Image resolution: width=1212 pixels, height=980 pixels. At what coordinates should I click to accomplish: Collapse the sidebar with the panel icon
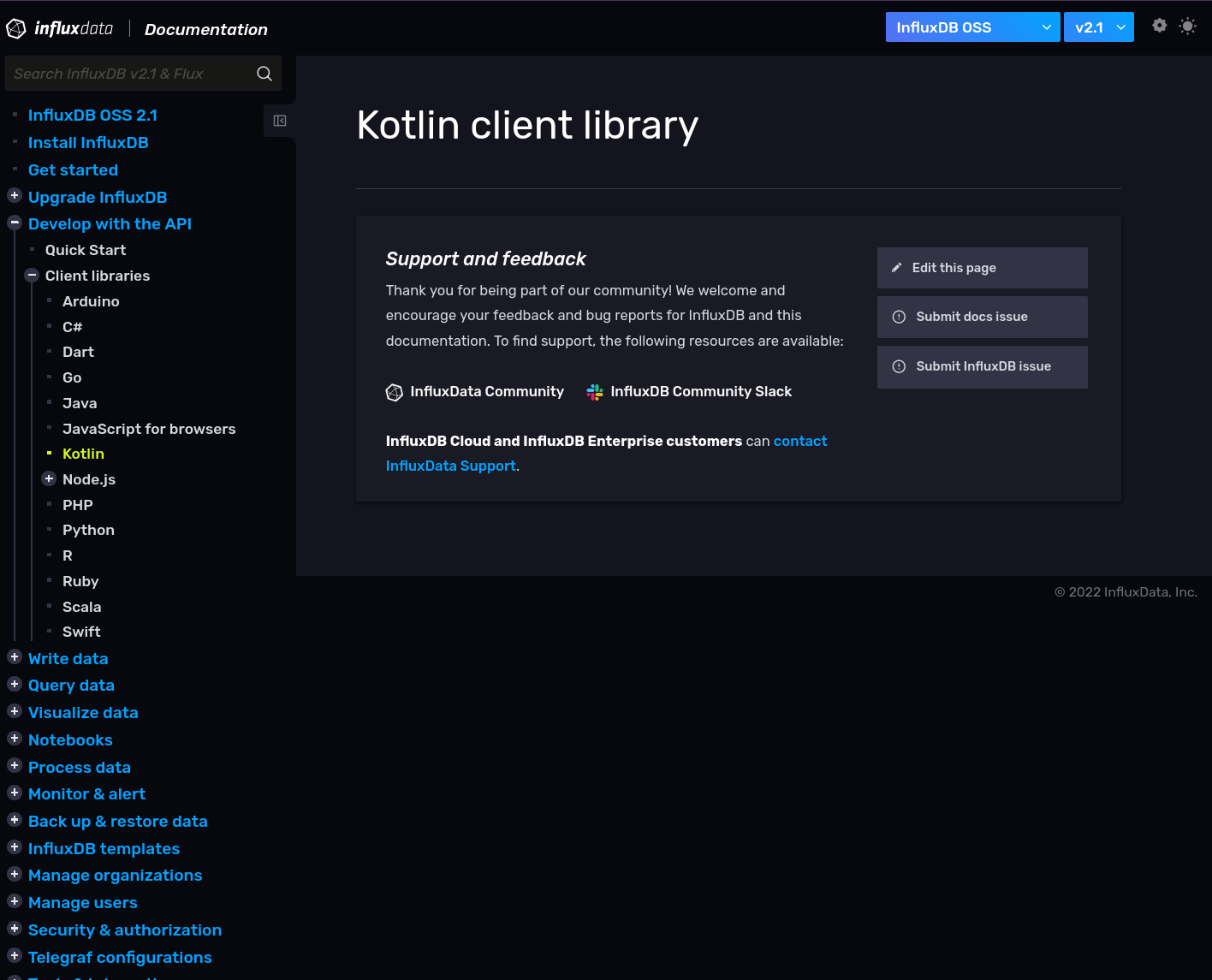[x=279, y=121]
